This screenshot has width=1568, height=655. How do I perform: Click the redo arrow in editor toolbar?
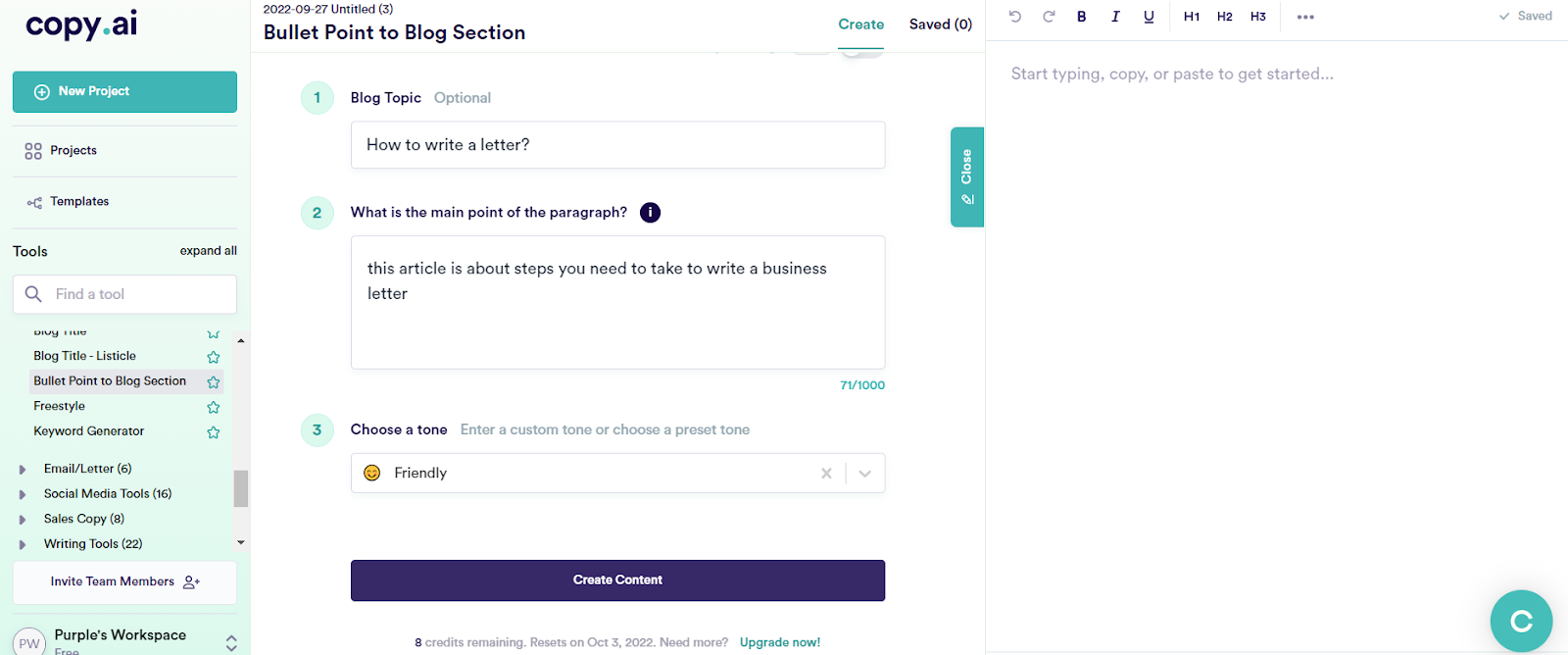(x=1049, y=17)
